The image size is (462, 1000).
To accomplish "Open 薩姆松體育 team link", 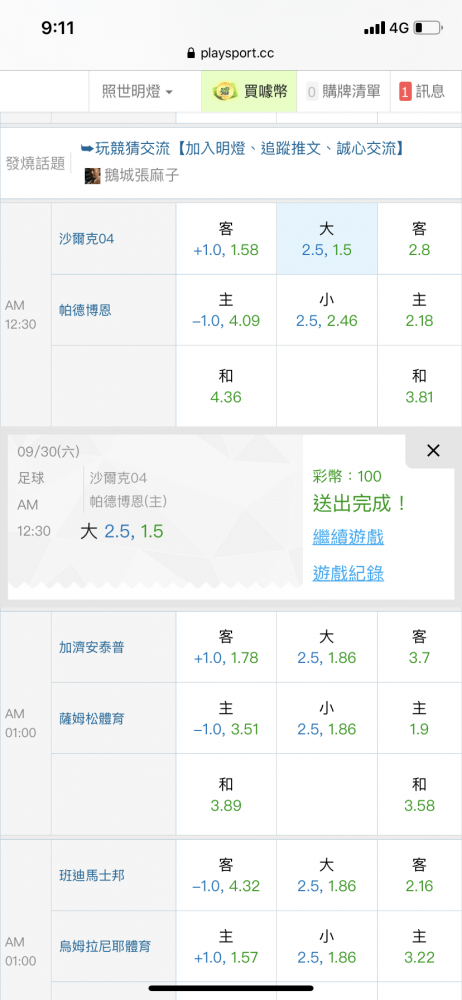I will coord(92,719).
